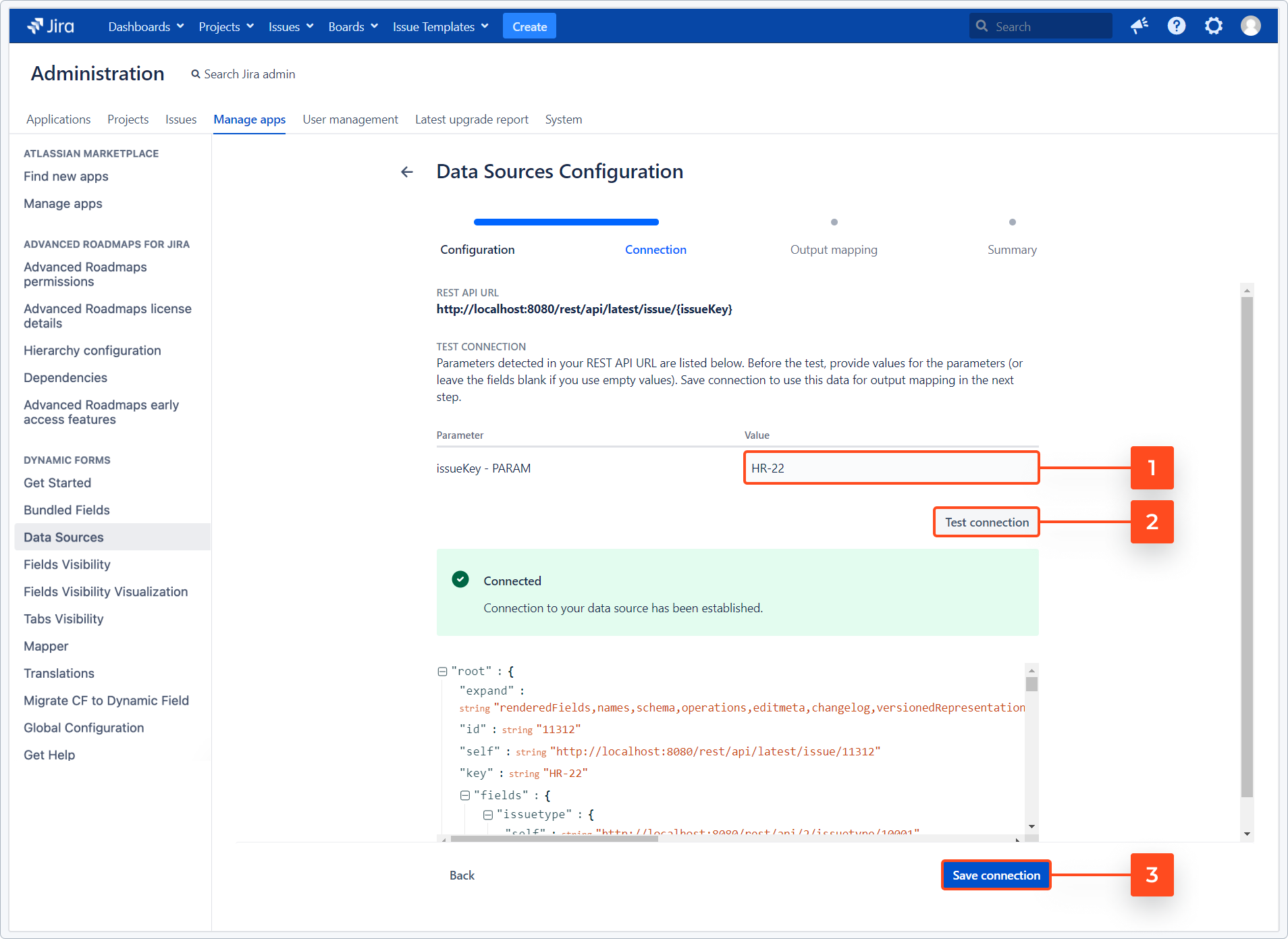Switch to the Applications admin tab
The height and width of the screenshot is (939, 1288).
tap(59, 119)
